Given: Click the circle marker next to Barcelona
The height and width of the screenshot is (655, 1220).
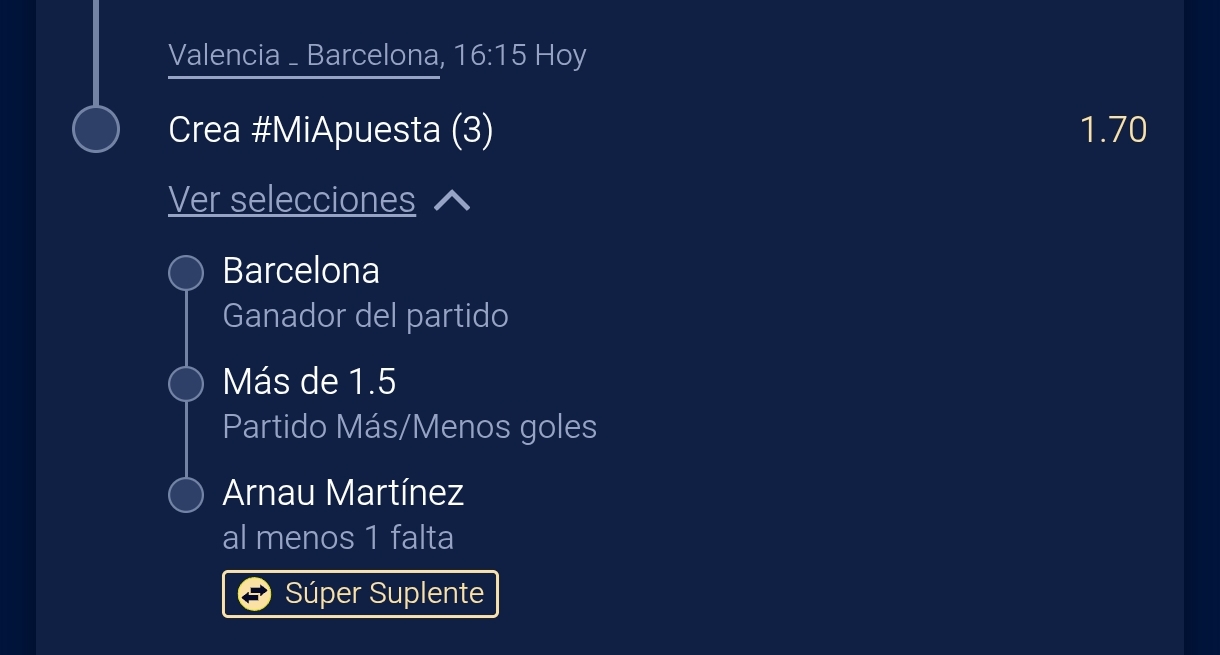Looking at the screenshot, I should point(186,273).
